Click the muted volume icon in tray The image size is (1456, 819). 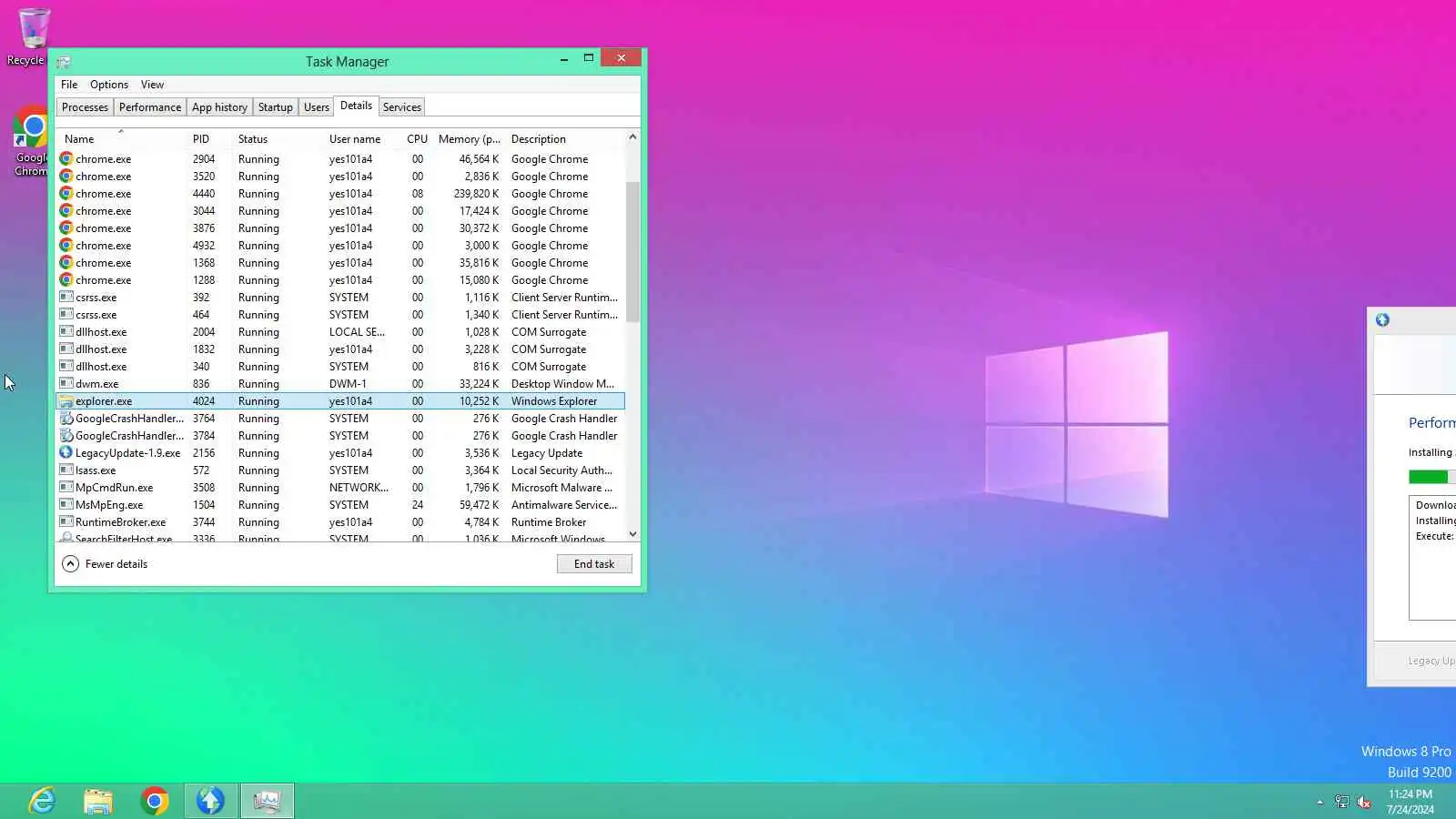[1364, 802]
